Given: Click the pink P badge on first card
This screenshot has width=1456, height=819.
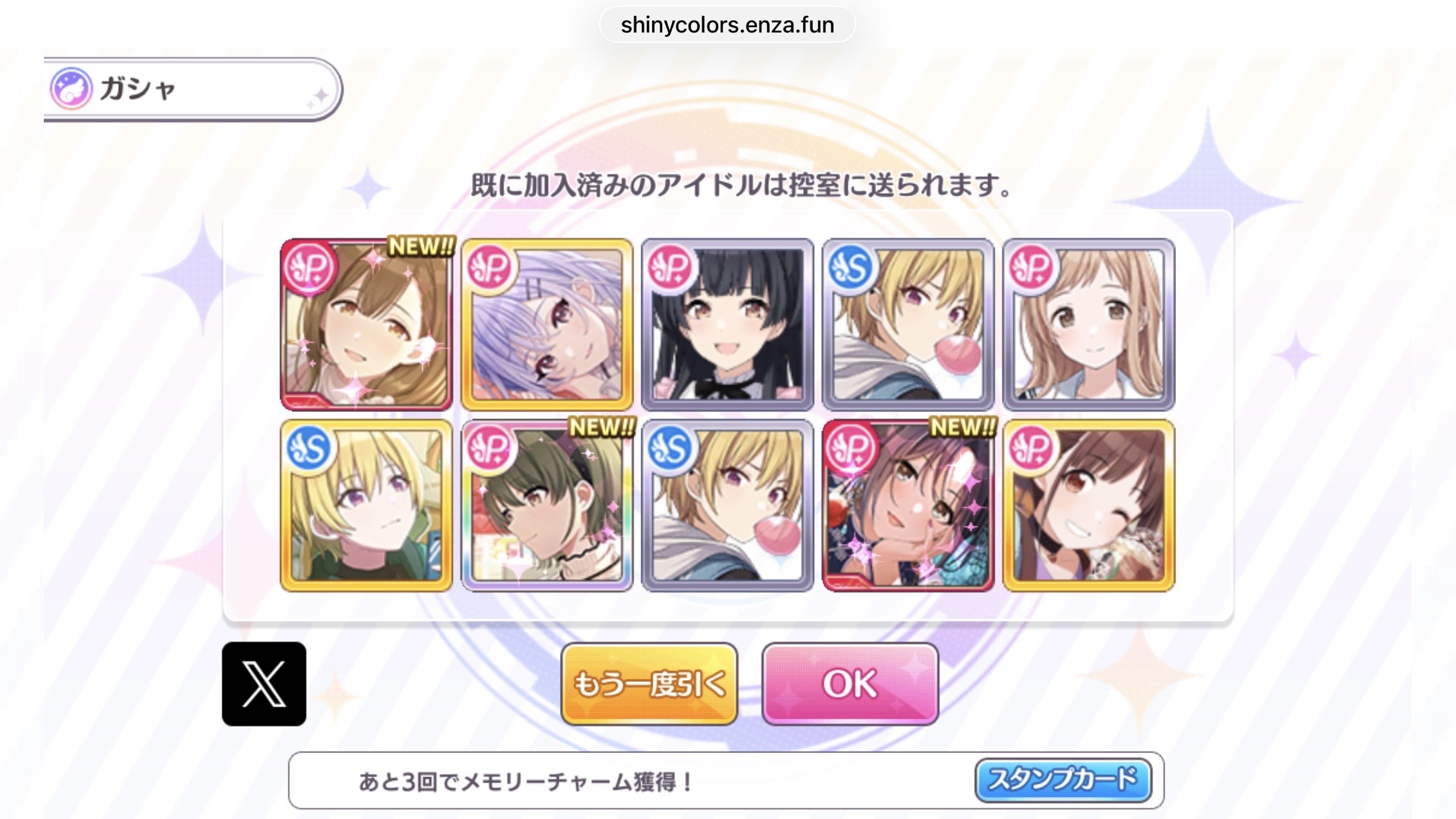Looking at the screenshot, I should tap(309, 269).
